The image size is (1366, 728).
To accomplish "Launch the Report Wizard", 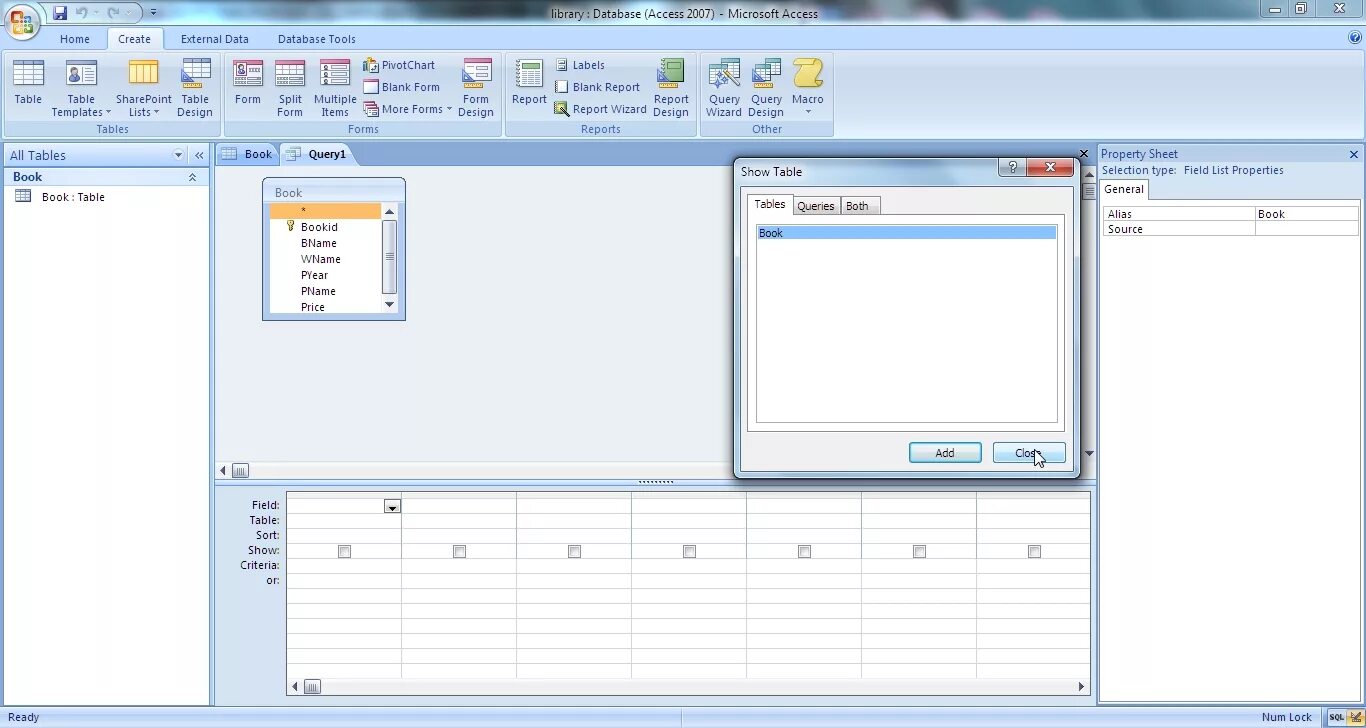I will click(600, 109).
